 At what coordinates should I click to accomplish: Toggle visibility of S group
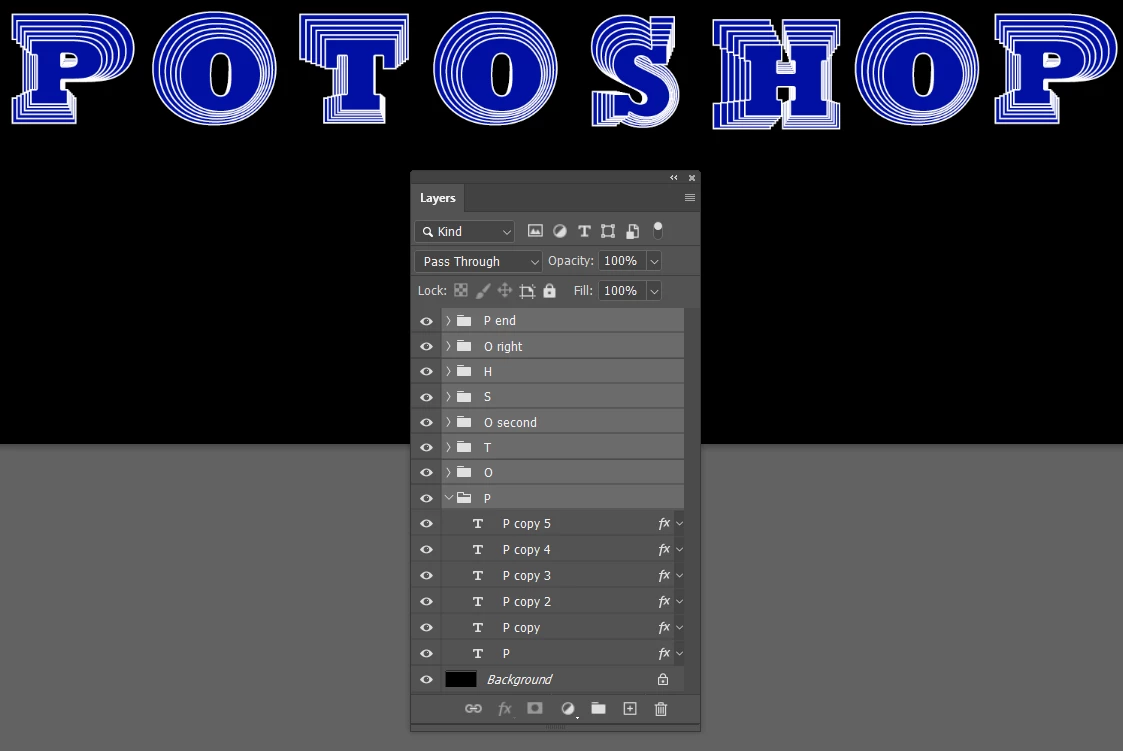426,397
